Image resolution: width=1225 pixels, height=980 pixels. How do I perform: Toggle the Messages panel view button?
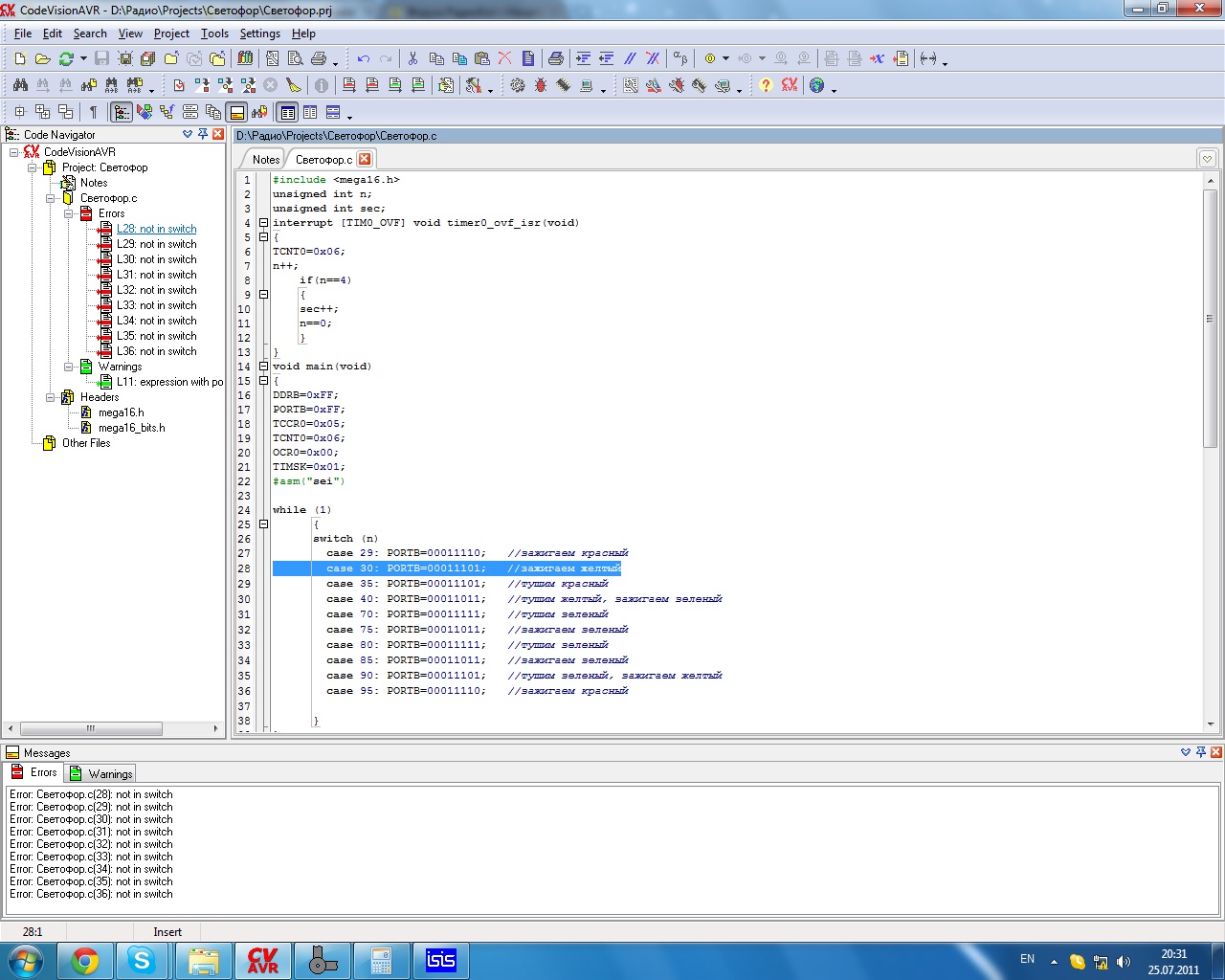[x=236, y=113]
